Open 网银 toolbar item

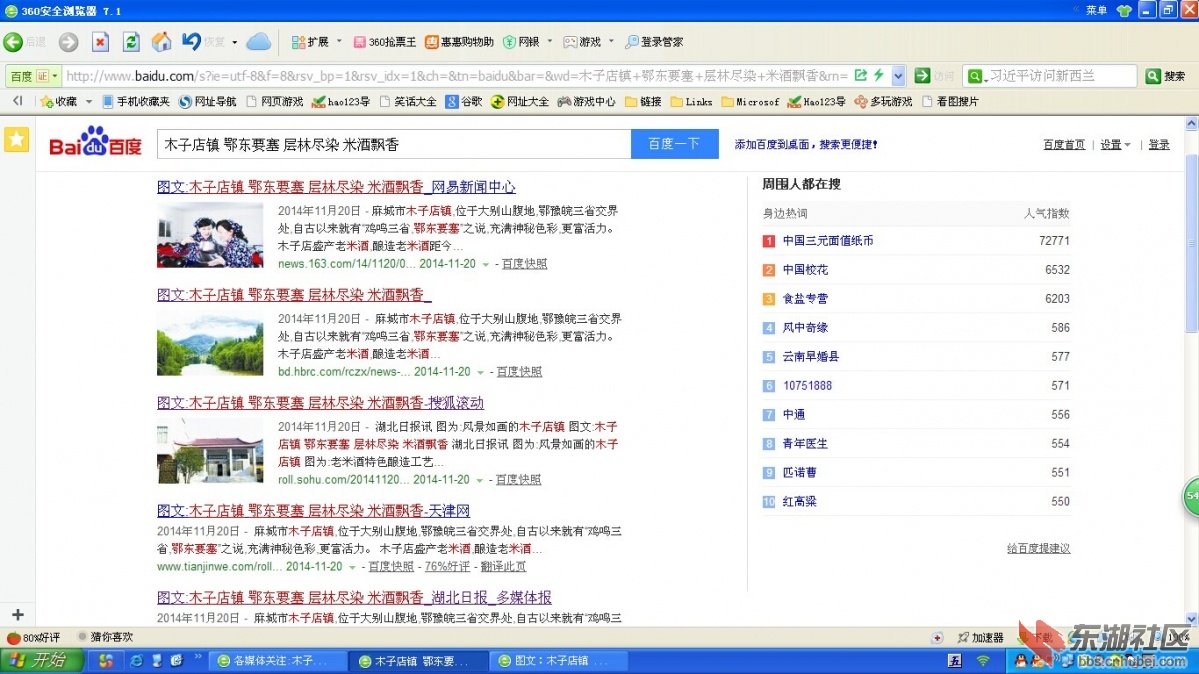point(522,42)
